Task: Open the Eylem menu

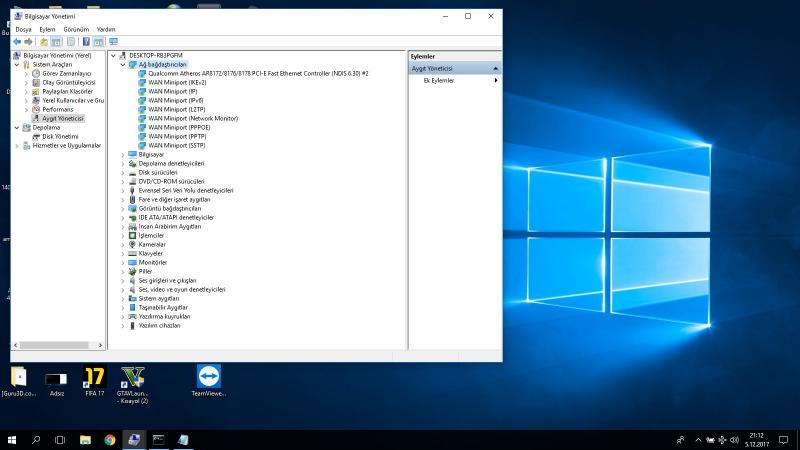Action: 47,30
